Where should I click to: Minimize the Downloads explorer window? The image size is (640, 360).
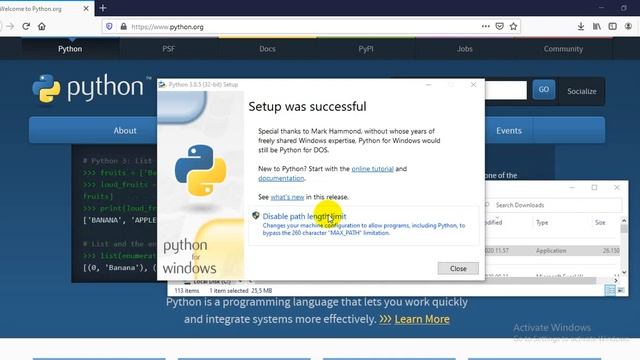point(572,187)
